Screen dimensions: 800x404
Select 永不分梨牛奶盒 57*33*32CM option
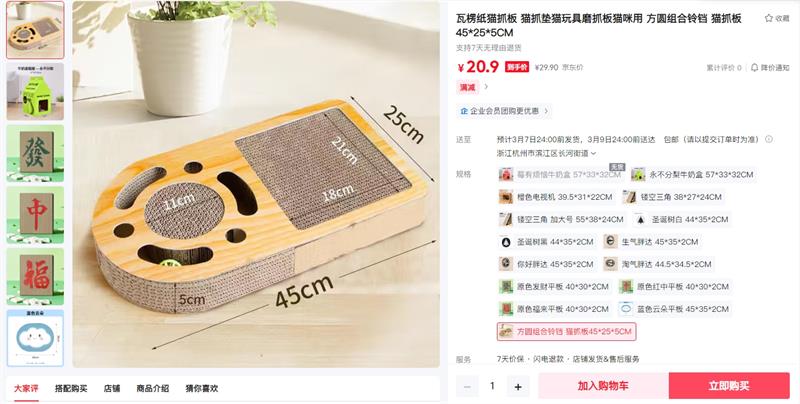pyautogui.click(x=693, y=174)
